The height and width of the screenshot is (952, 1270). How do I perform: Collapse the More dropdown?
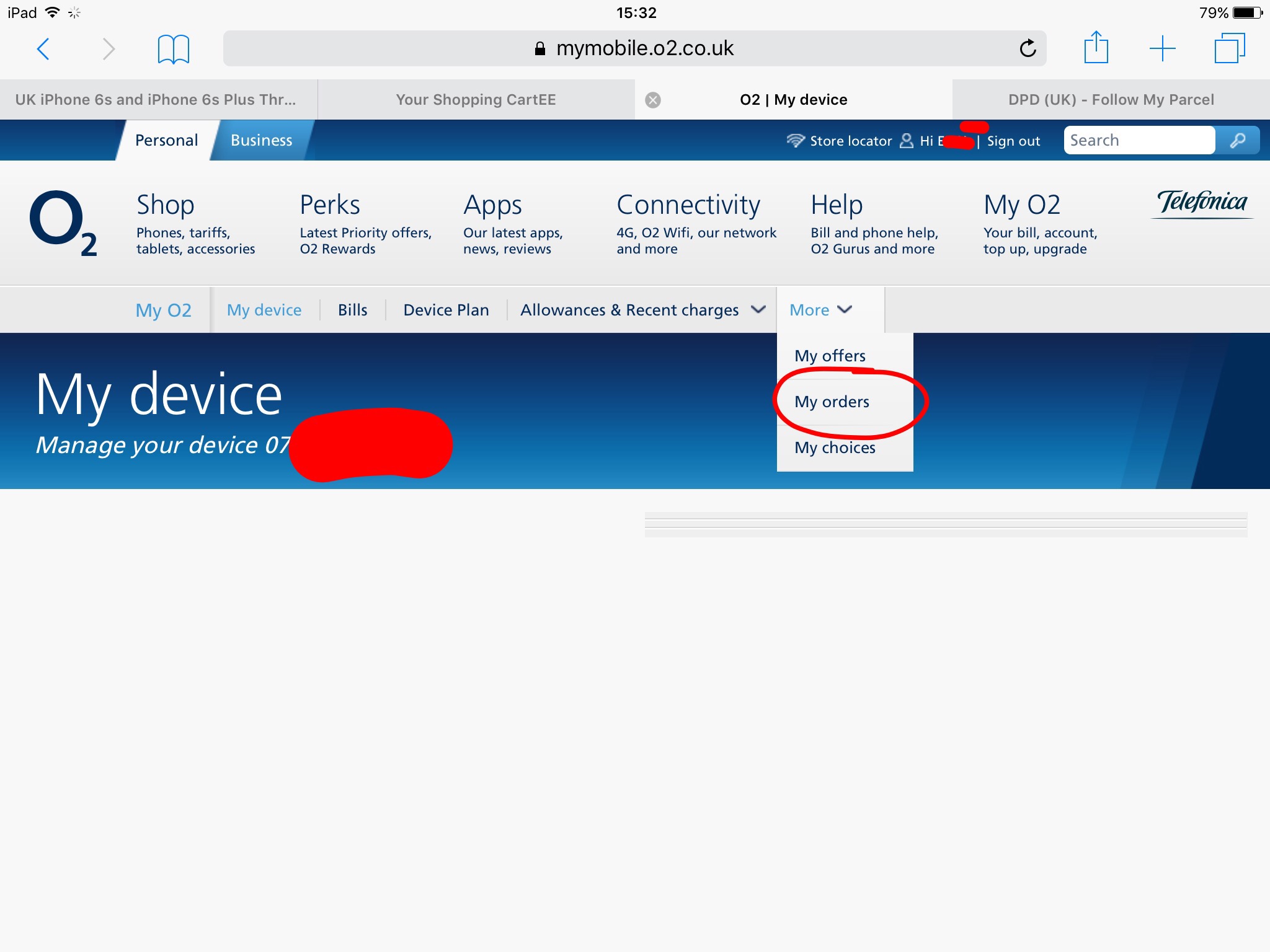click(820, 310)
